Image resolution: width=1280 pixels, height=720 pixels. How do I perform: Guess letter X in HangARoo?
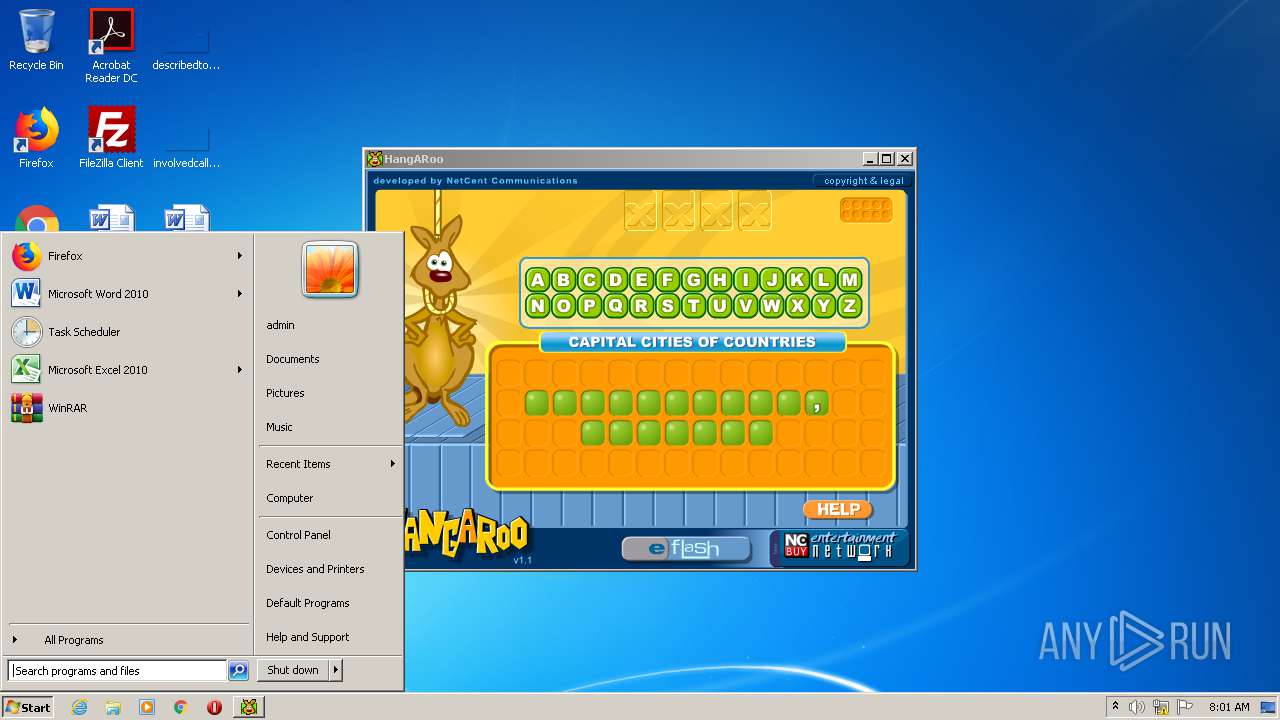(x=797, y=306)
